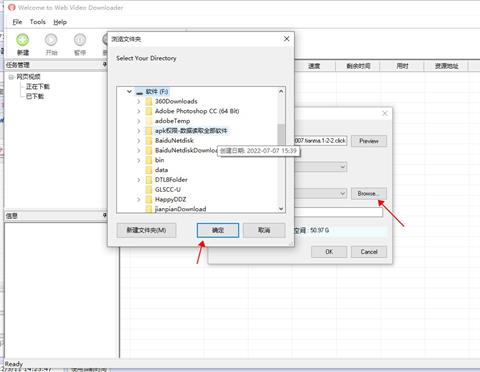
Task: Click the URL field containing tianma
Action: (x=321, y=141)
